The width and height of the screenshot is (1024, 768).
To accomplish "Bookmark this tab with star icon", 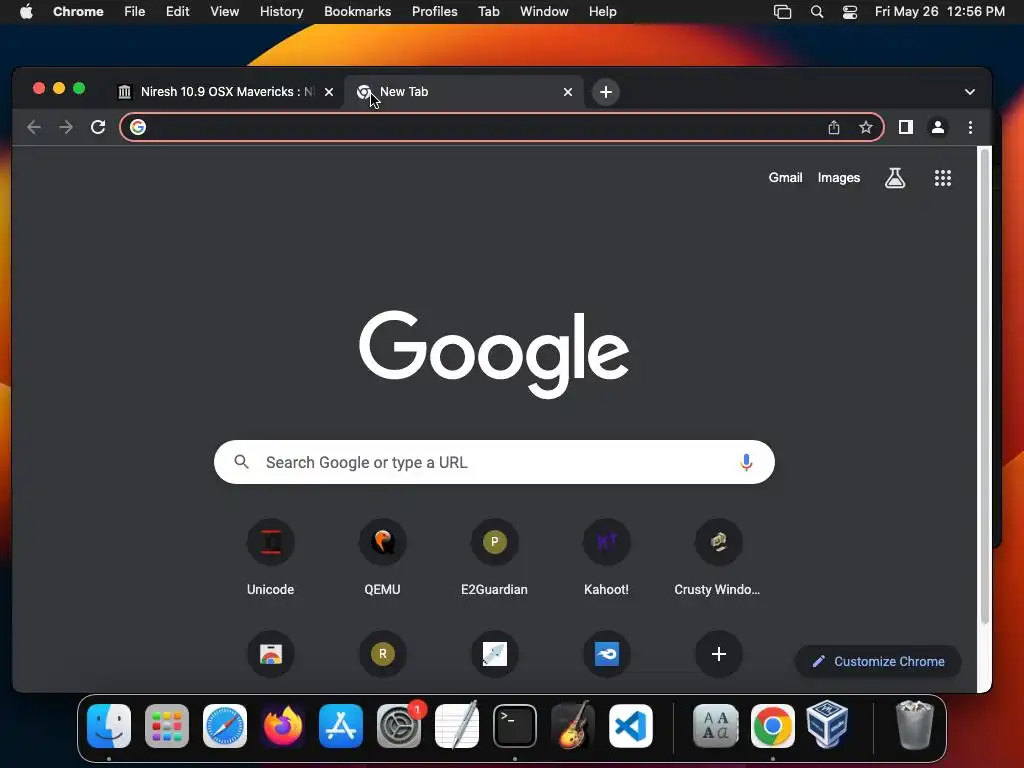I will pos(866,127).
